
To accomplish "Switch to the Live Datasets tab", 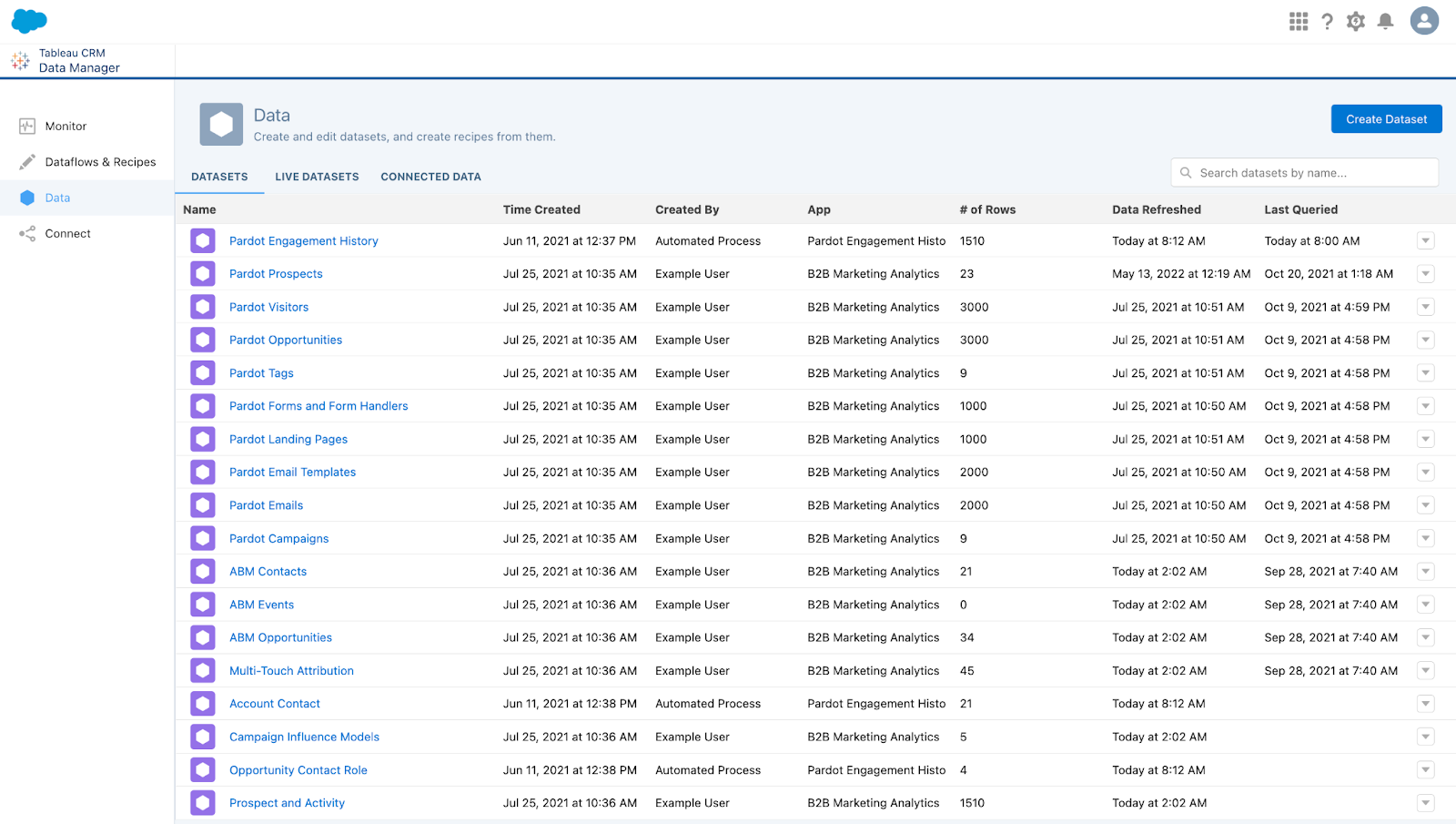I will pos(317,177).
